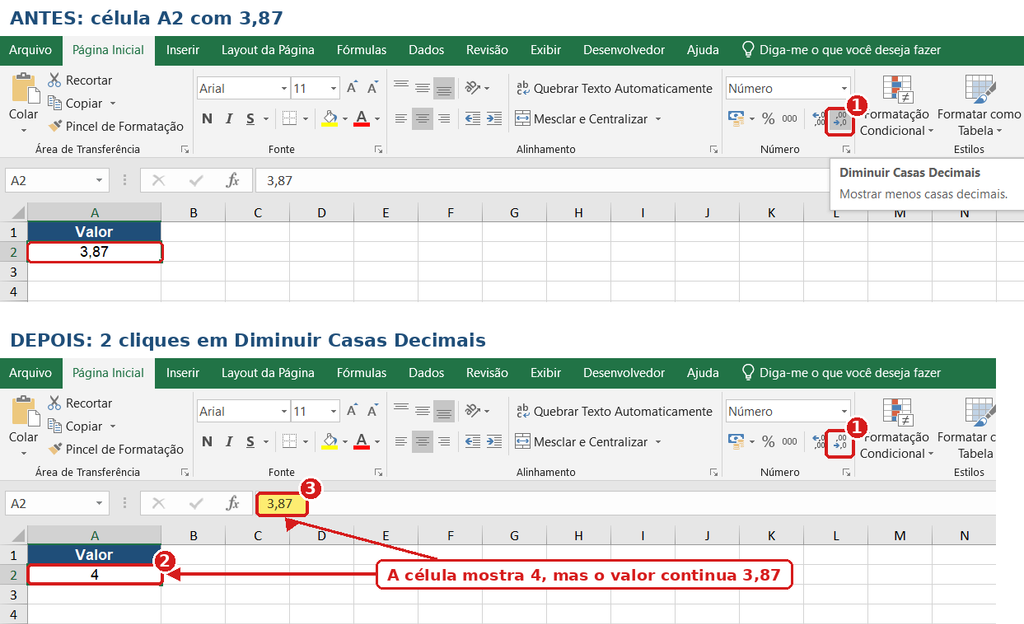1024x624 pixels.
Task: Open the Inserir tab in the ANTES ribbon
Action: (183, 50)
